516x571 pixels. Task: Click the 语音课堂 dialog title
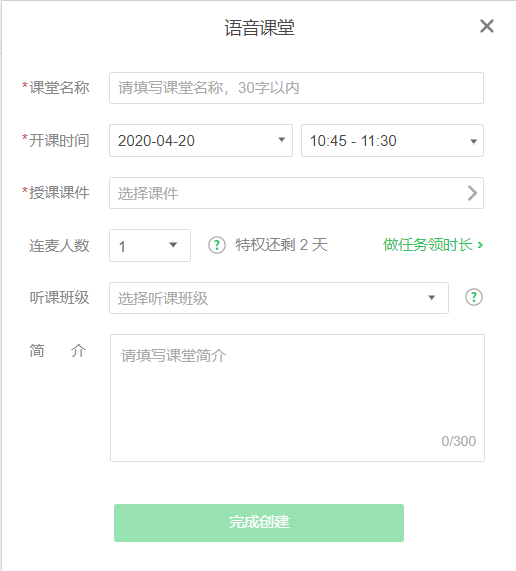259,28
